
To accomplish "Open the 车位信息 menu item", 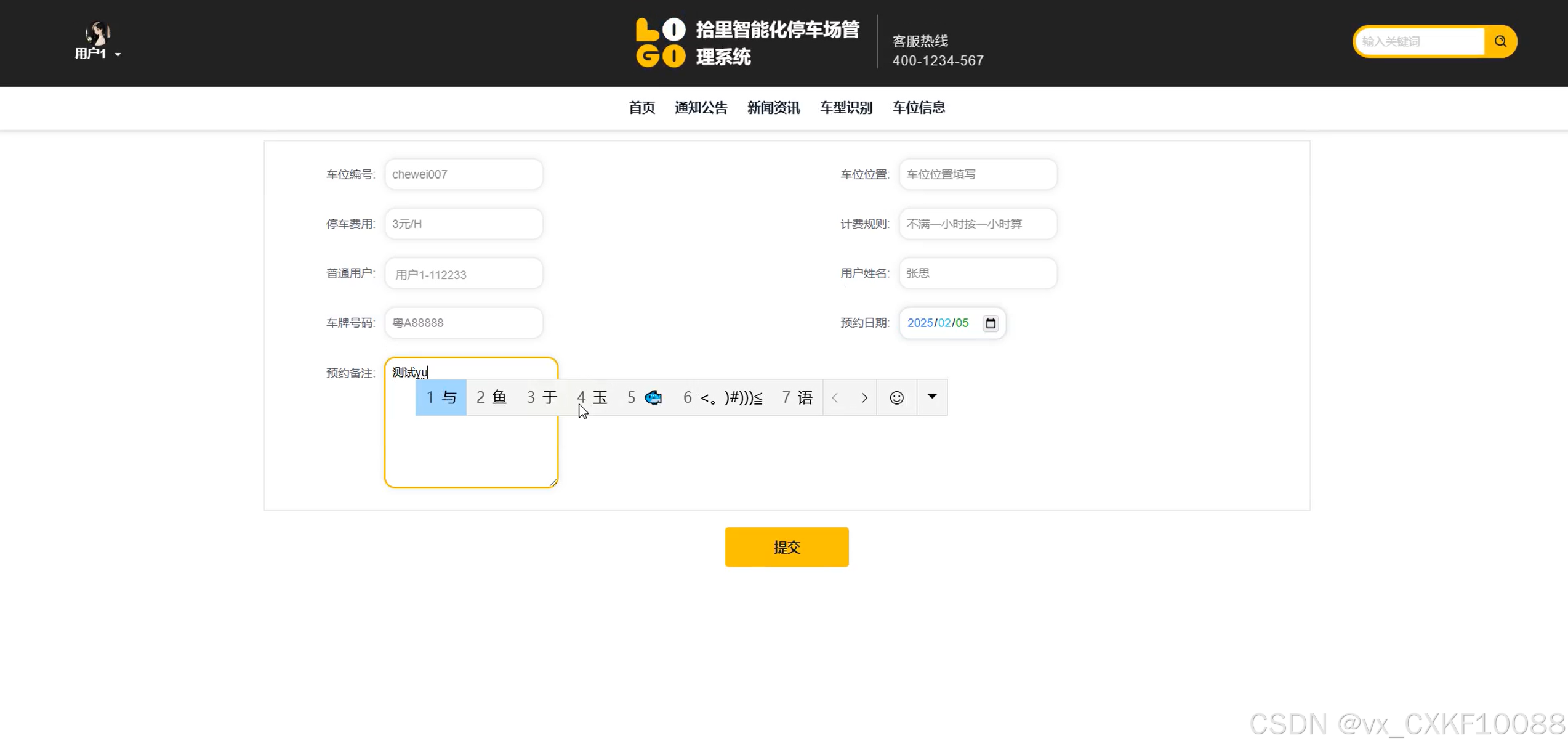I will click(x=918, y=108).
